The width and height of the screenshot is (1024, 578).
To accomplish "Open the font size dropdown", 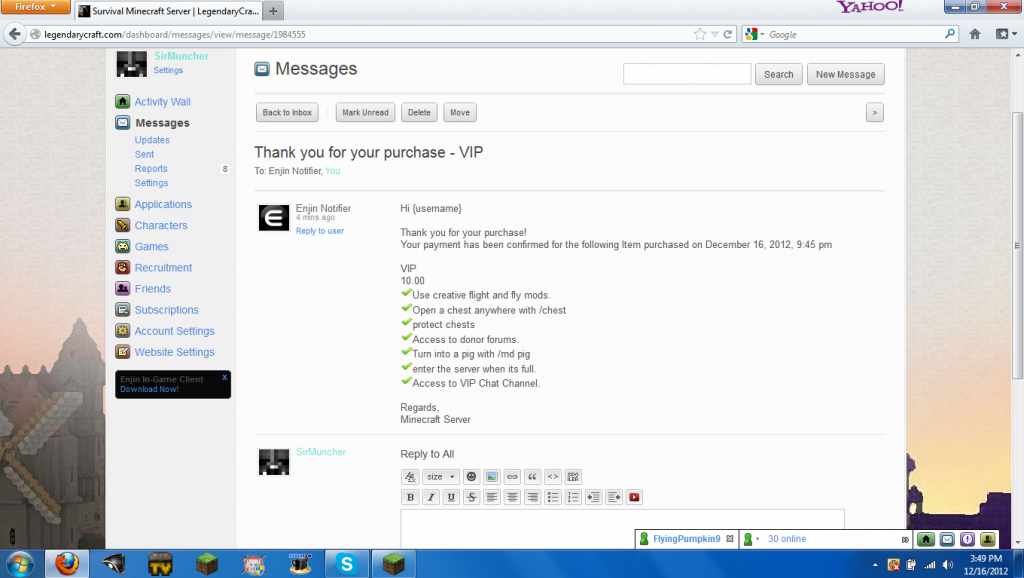I will tap(440, 477).
